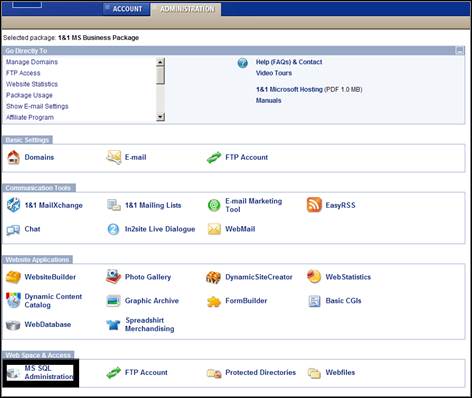Click the In2site Live Dialogue icon
The width and height of the screenshot is (472, 398).
point(113,229)
